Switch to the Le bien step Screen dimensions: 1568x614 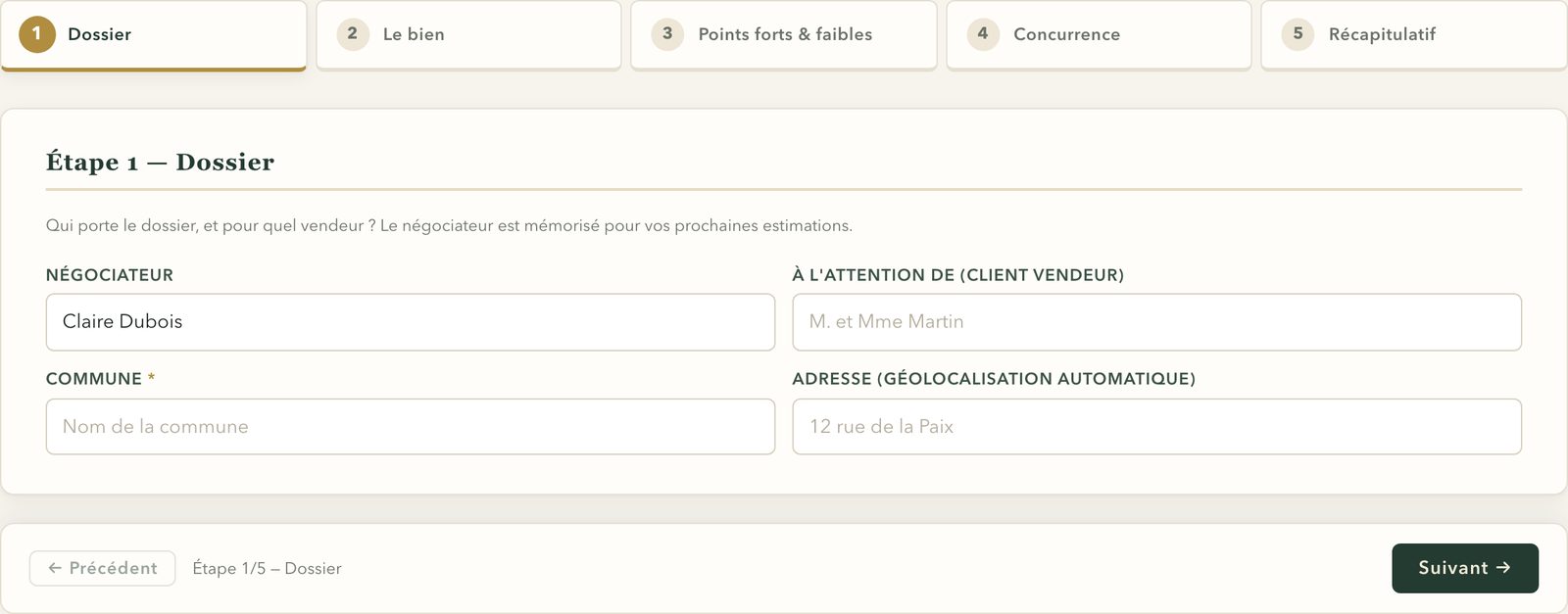468,35
